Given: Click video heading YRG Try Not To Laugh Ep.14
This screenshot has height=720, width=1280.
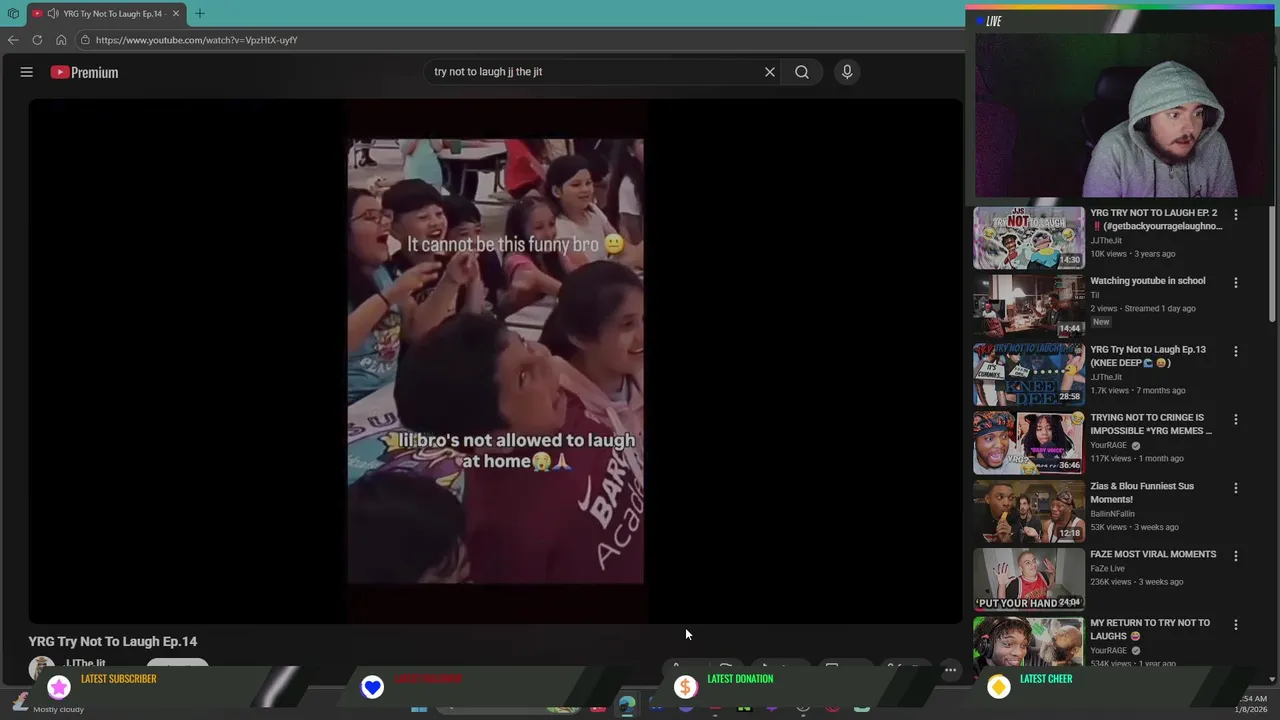Looking at the screenshot, I should pyautogui.click(x=113, y=641).
